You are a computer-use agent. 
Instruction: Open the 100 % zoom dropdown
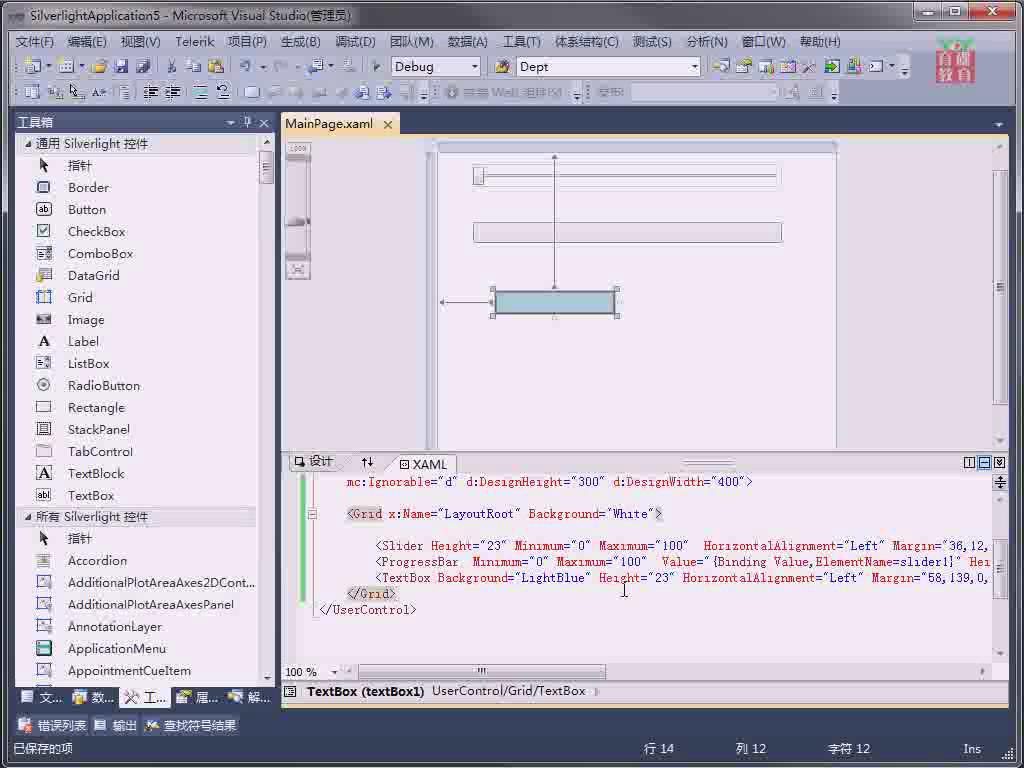pyautogui.click(x=334, y=672)
